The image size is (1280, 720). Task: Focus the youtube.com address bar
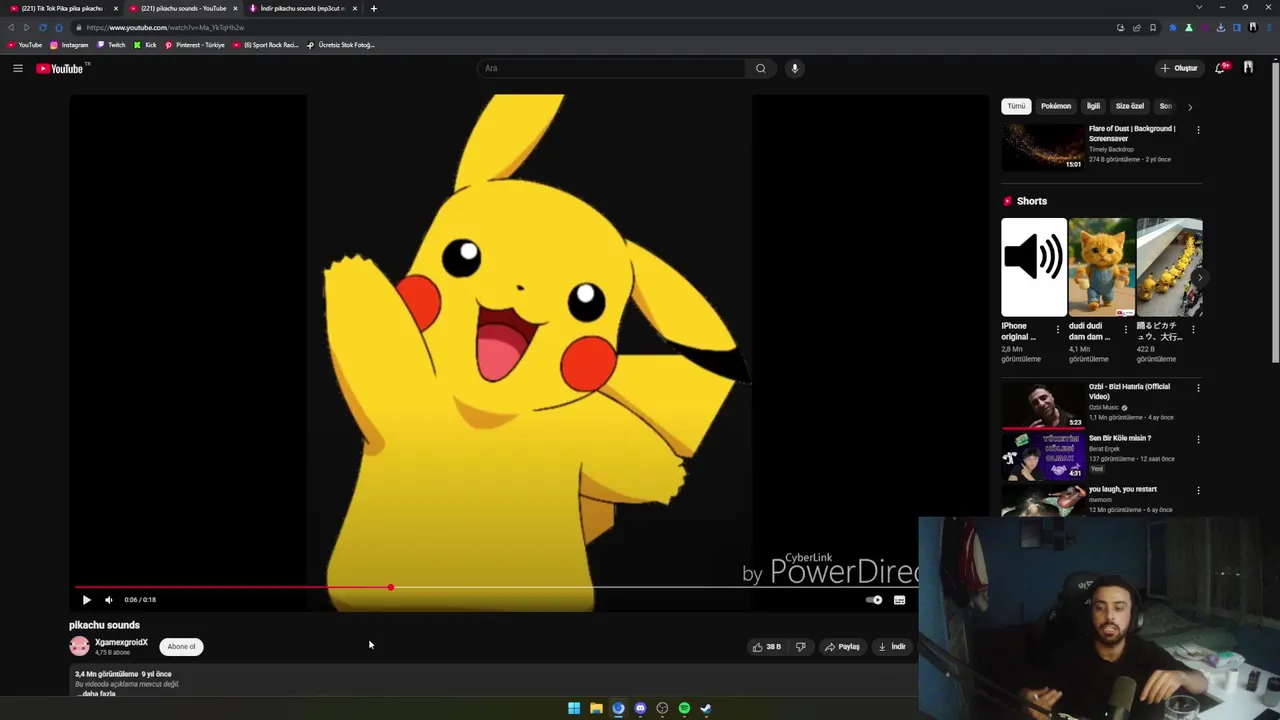coord(590,28)
